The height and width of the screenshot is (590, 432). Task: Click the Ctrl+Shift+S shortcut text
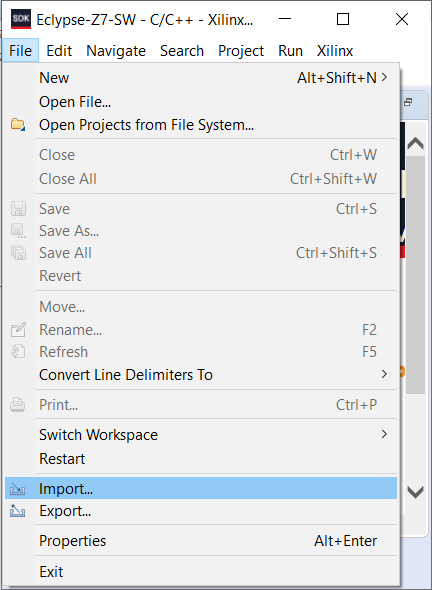[336, 252]
